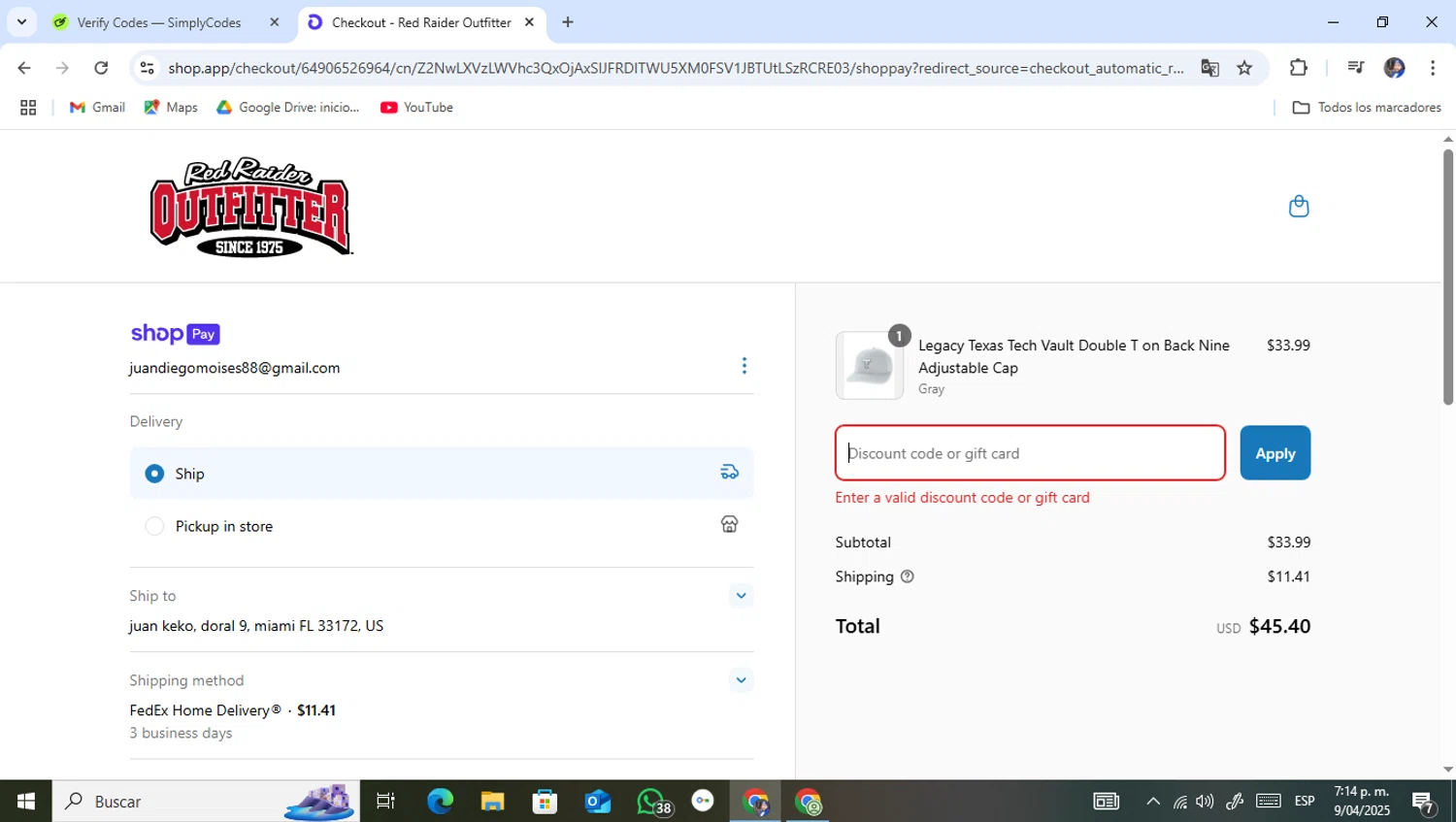1456x822 pixels.
Task: Open Microsoft Store from the taskbar
Action: (x=545, y=802)
